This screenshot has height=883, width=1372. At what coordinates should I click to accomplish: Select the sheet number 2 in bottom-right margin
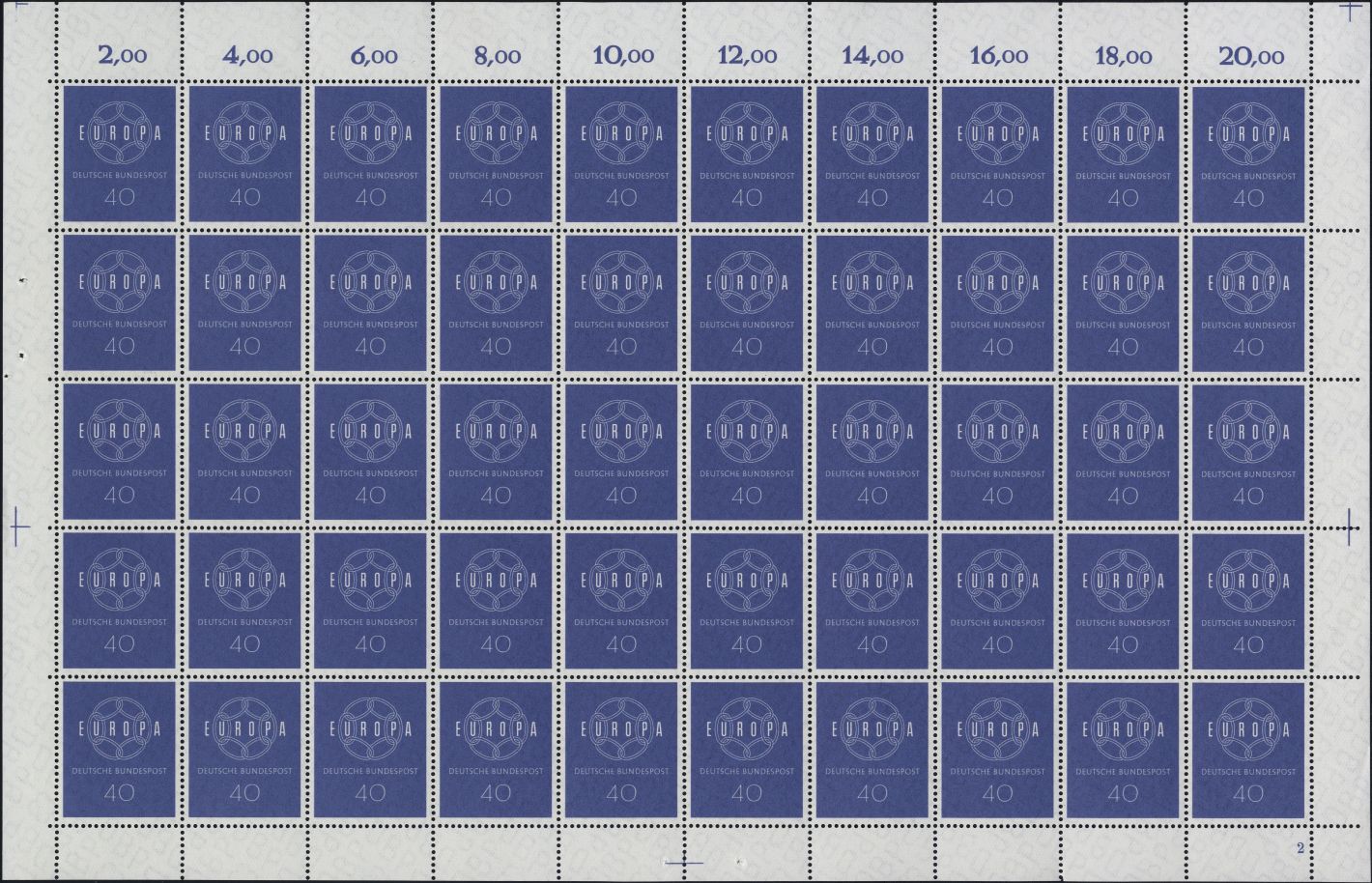pos(1301,848)
